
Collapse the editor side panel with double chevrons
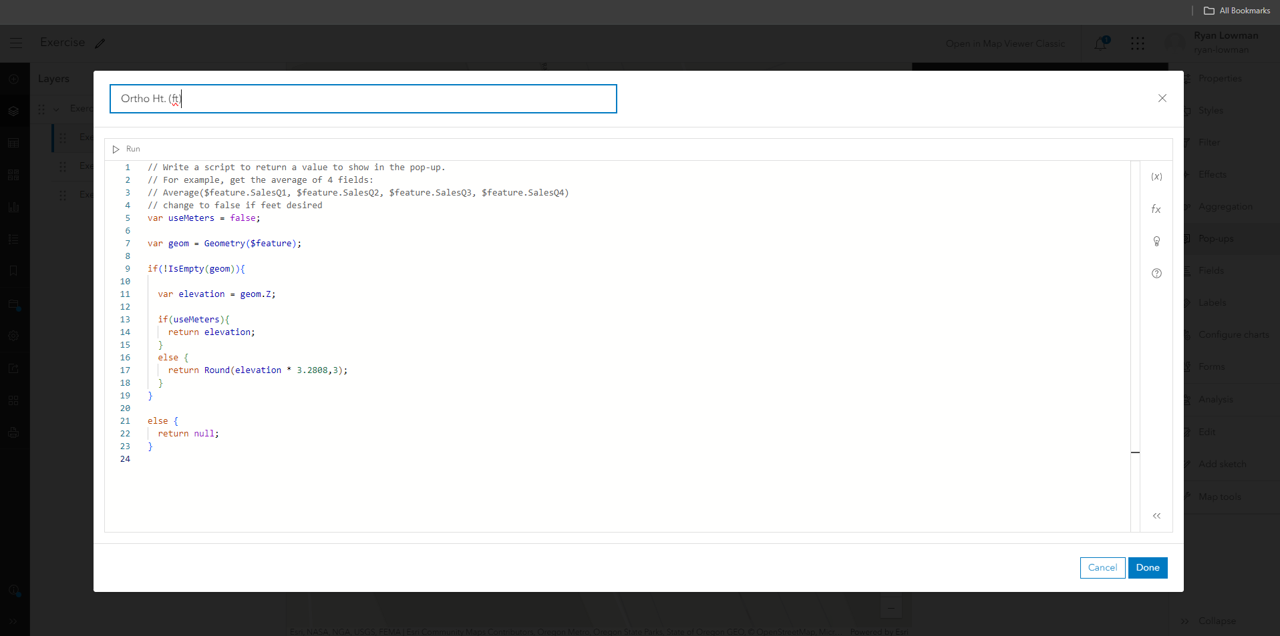click(x=1156, y=516)
